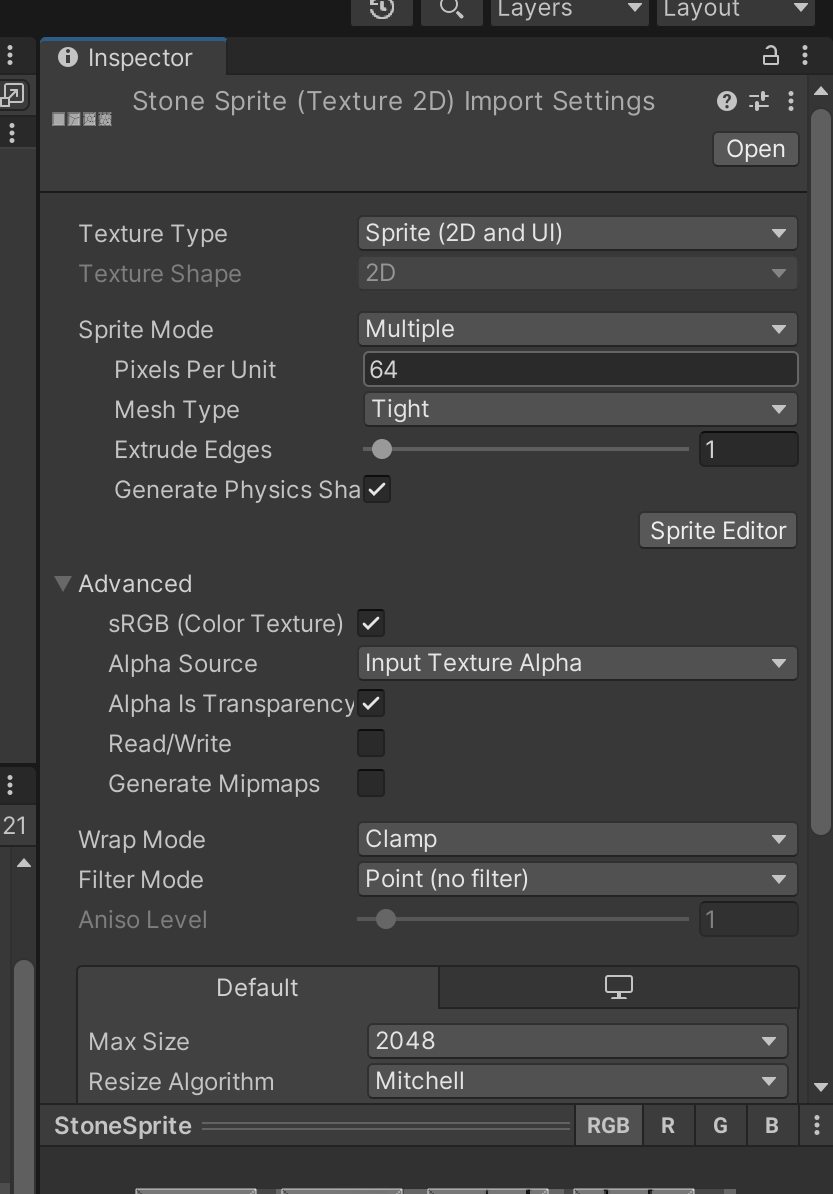Image resolution: width=833 pixels, height=1194 pixels.
Task: Open the import settings context menu
Action: tap(791, 101)
